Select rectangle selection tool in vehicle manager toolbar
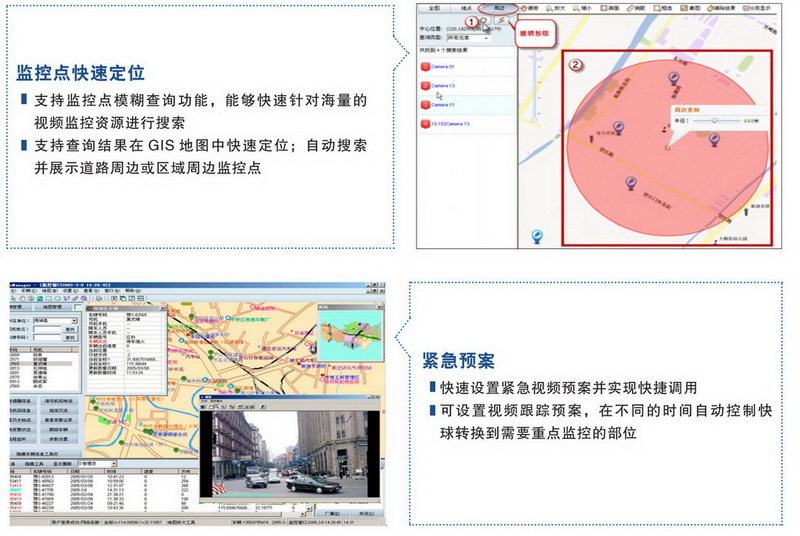The width and height of the screenshot is (800, 536). pos(48,298)
